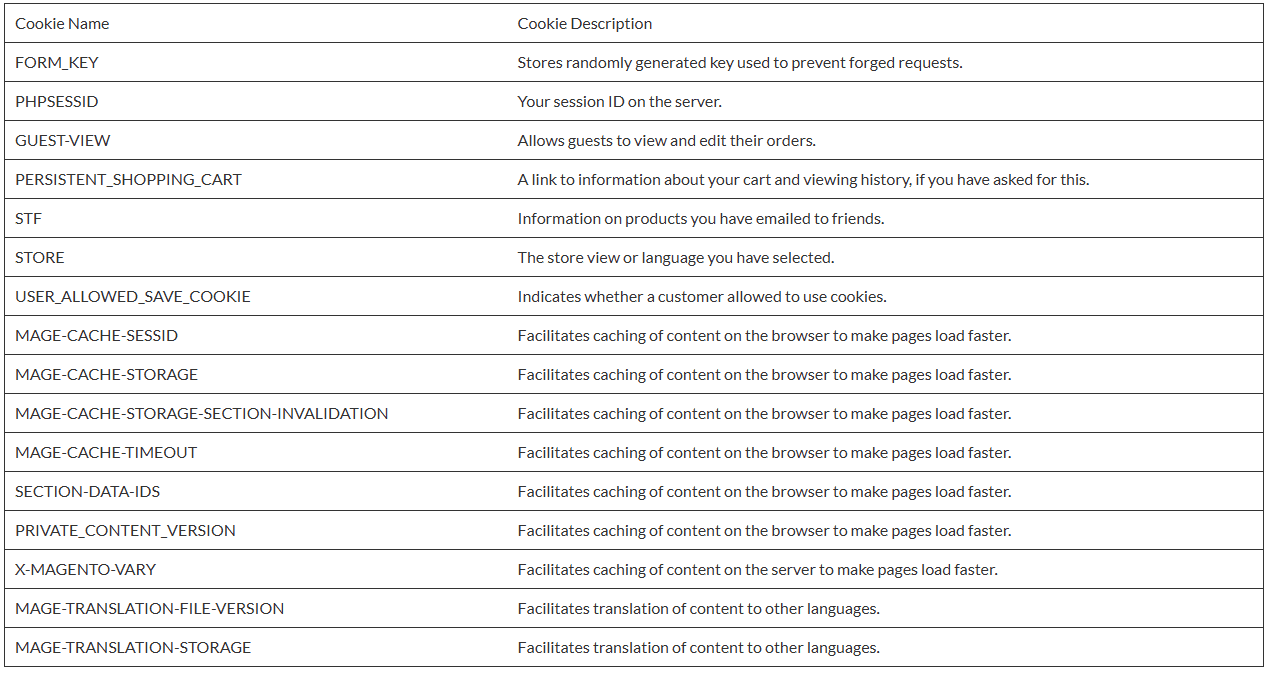The width and height of the screenshot is (1270, 673).
Task: Click 'Allows guests to view and edit' description
Action: click(x=666, y=140)
